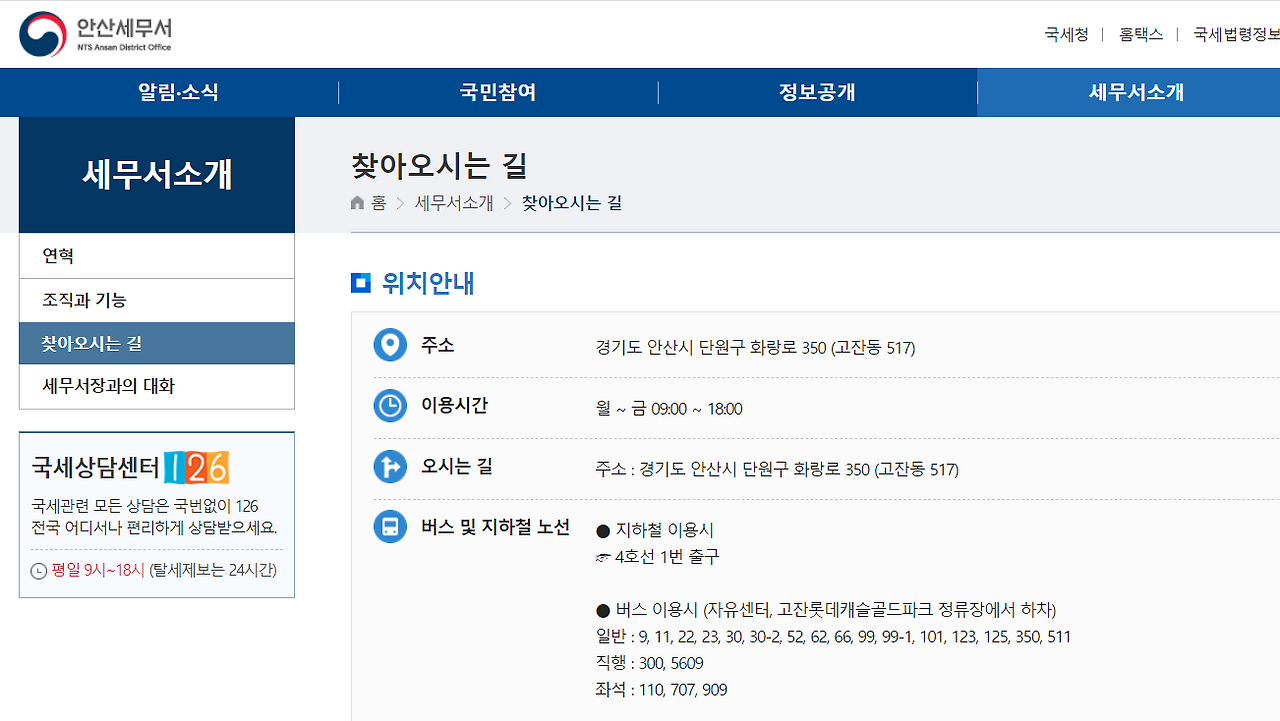Open 홈택스 from the header links
This screenshot has height=721, width=1280.
tap(1141, 33)
